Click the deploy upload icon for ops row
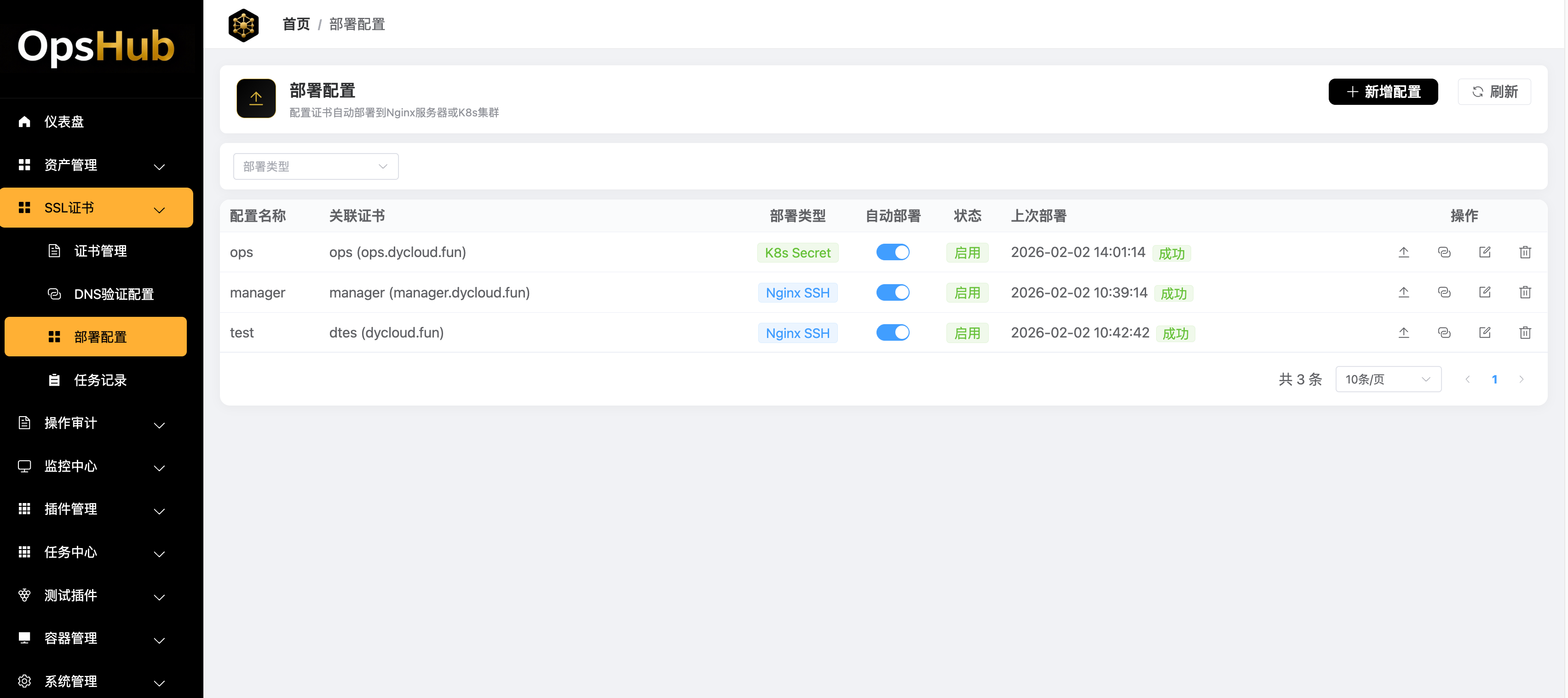The width and height of the screenshot is (1568, 698). [1404, 252]
